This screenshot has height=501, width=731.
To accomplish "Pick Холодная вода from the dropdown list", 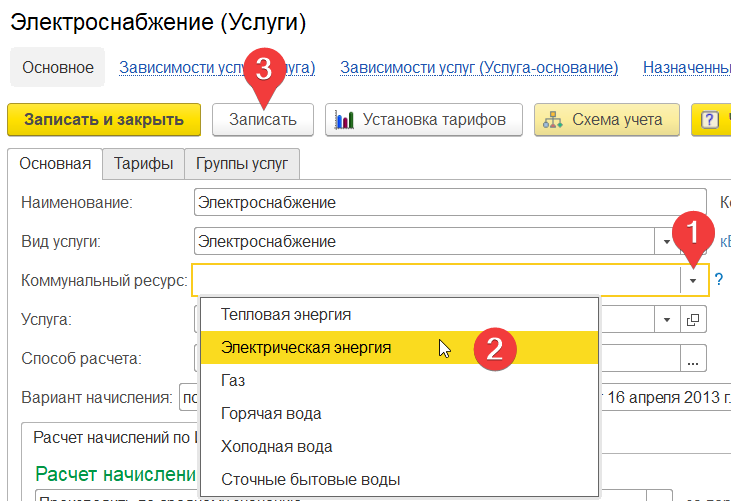I will pos(400,446).
